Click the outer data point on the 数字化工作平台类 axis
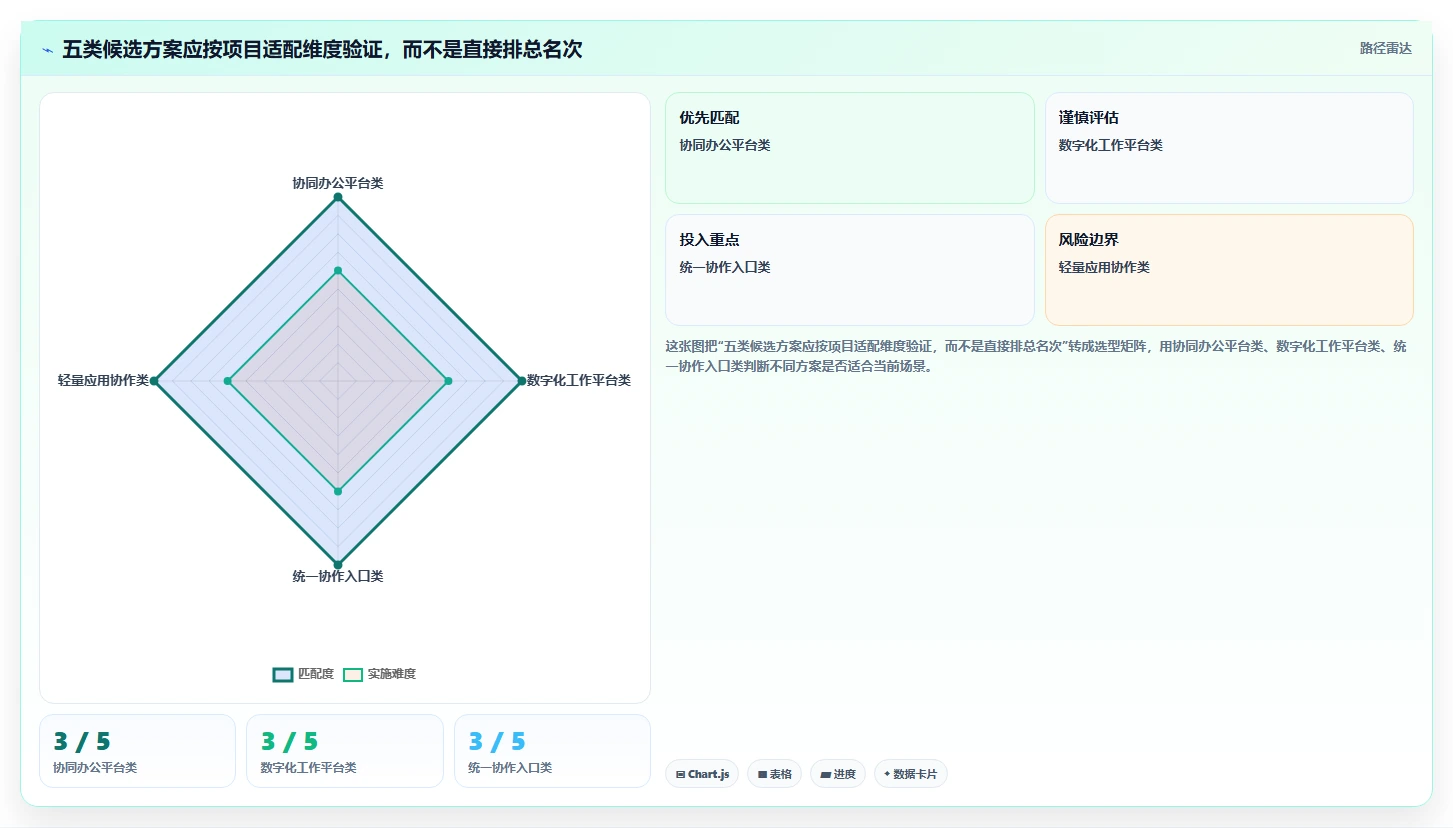The image size is (1453, 828). (521, 381)
